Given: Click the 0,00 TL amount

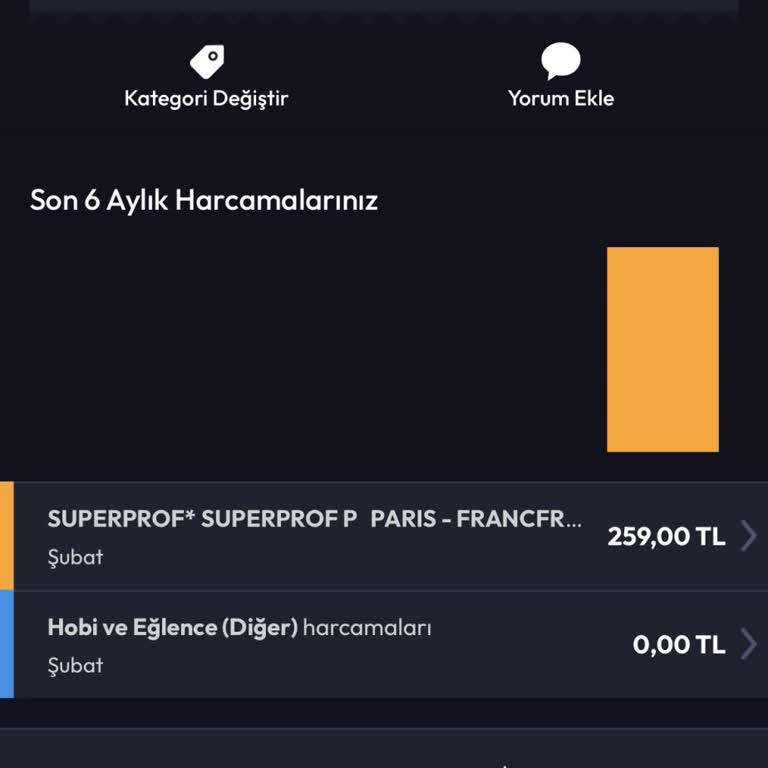Looking at the screenshot, I should [x=679, y=644].
